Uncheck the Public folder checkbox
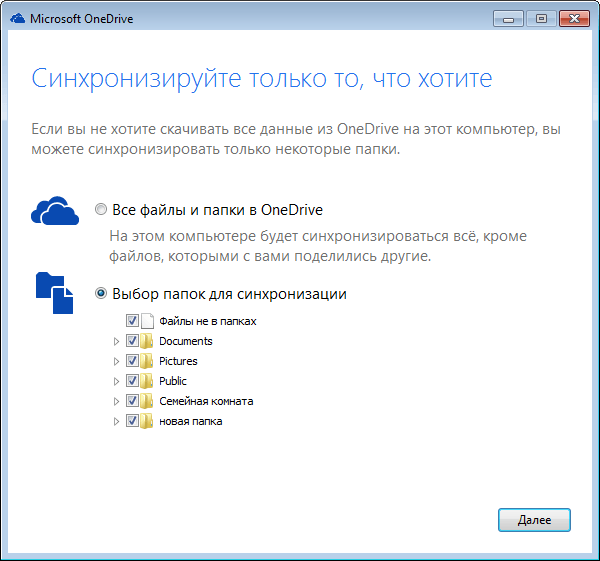 click(132, 381)
